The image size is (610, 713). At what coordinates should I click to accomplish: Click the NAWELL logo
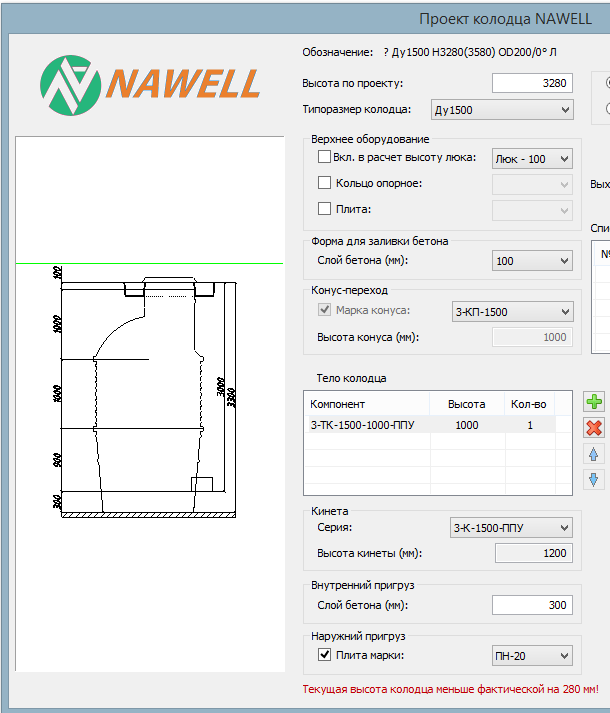point(150,85)
